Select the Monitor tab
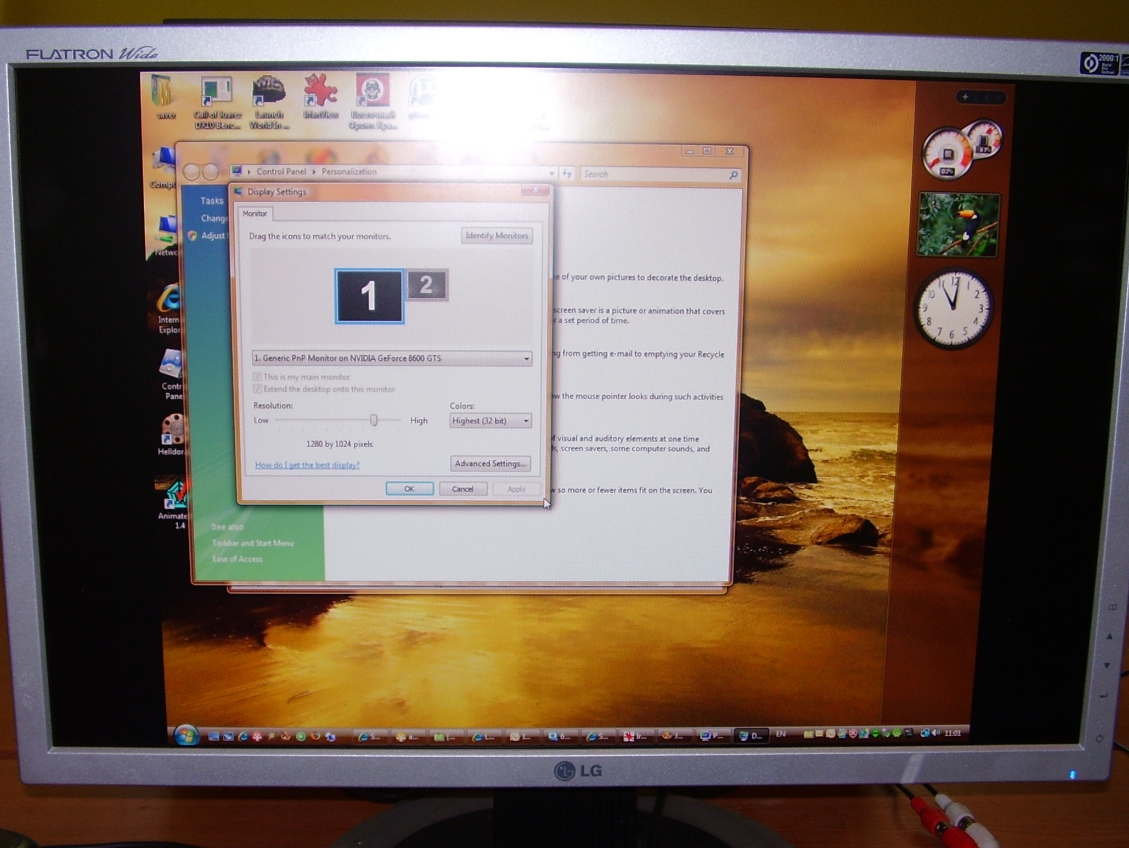Screen dimensions: 1129x848 (x=255, y=214)
